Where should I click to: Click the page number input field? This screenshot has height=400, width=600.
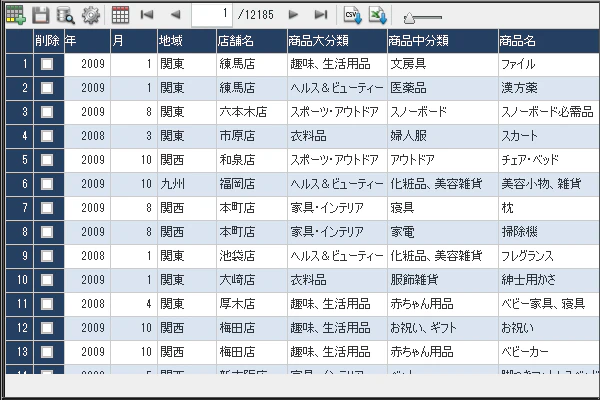[x=212, y=15]
